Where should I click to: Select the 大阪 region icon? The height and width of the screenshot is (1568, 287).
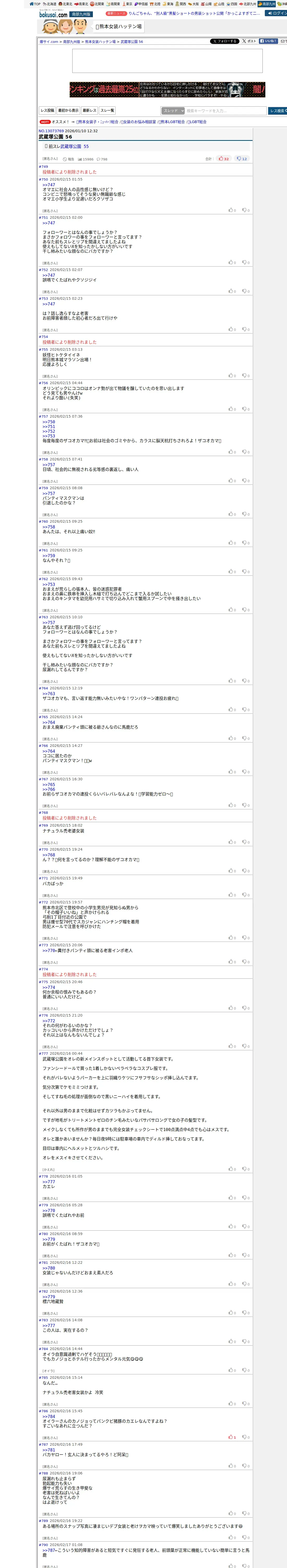pos(193,4)
